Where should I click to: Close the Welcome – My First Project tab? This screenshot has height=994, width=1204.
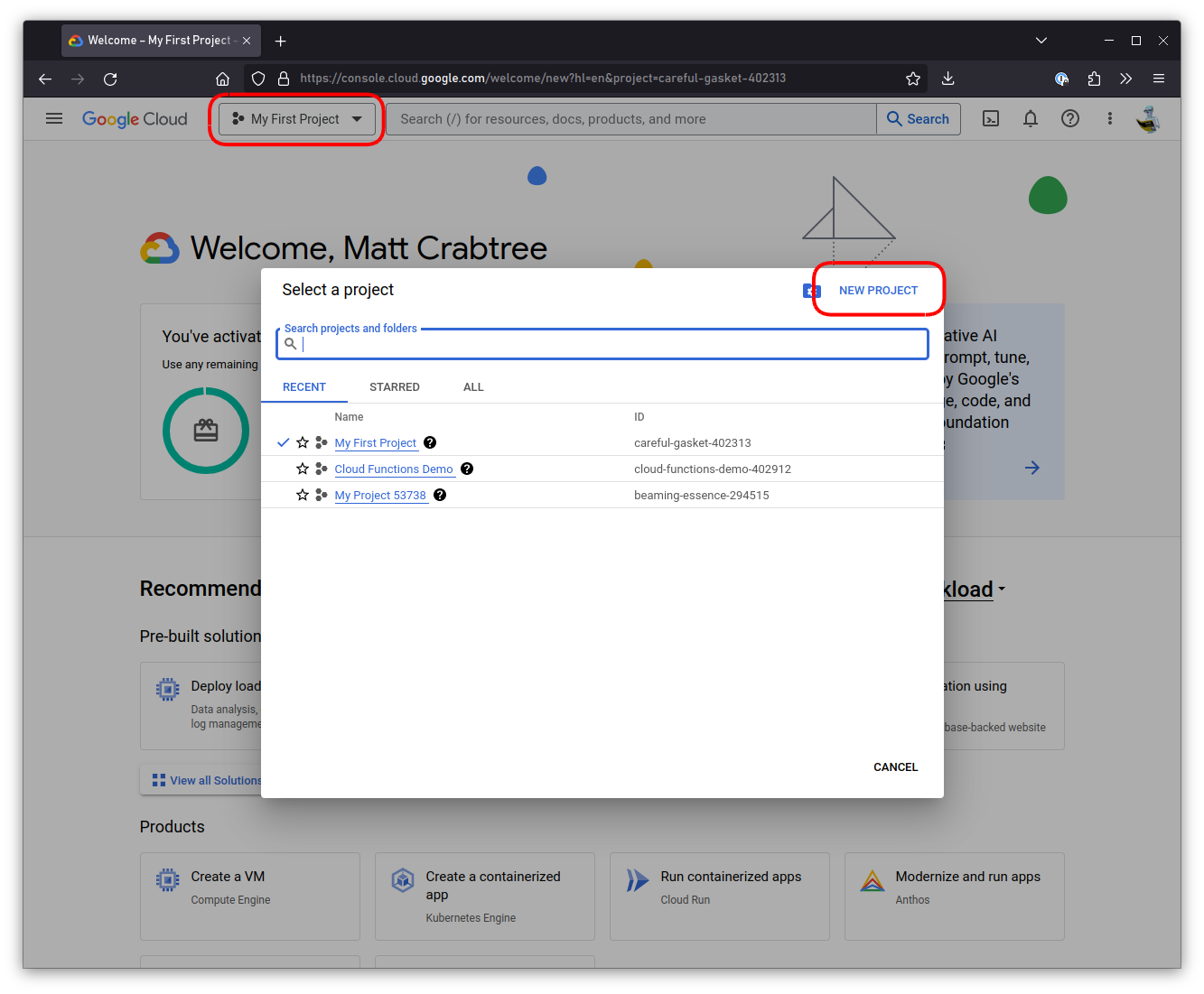pyautogui.click(x=247, y=41)
